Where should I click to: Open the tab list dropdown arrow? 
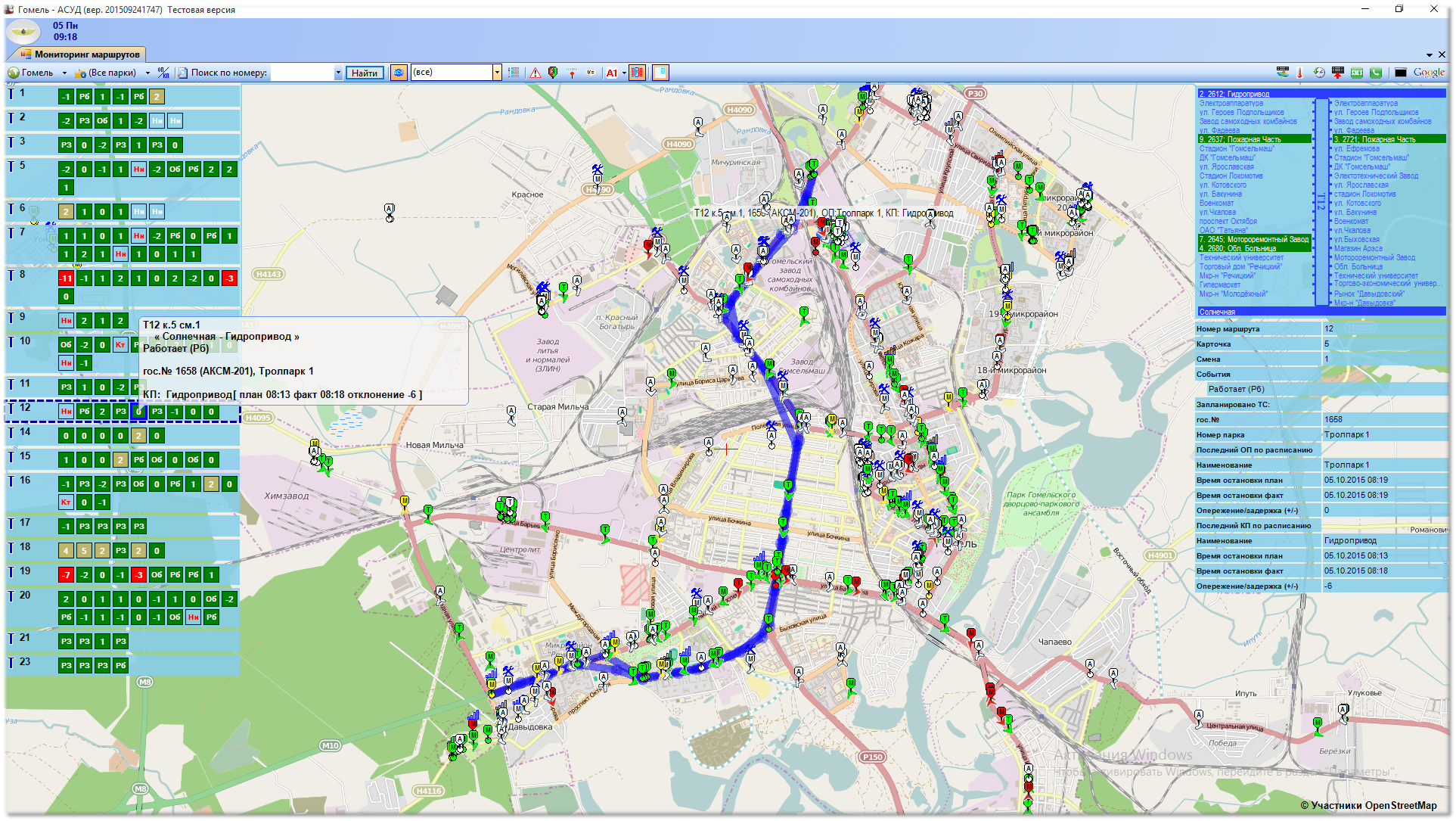tap(1430, 54)
